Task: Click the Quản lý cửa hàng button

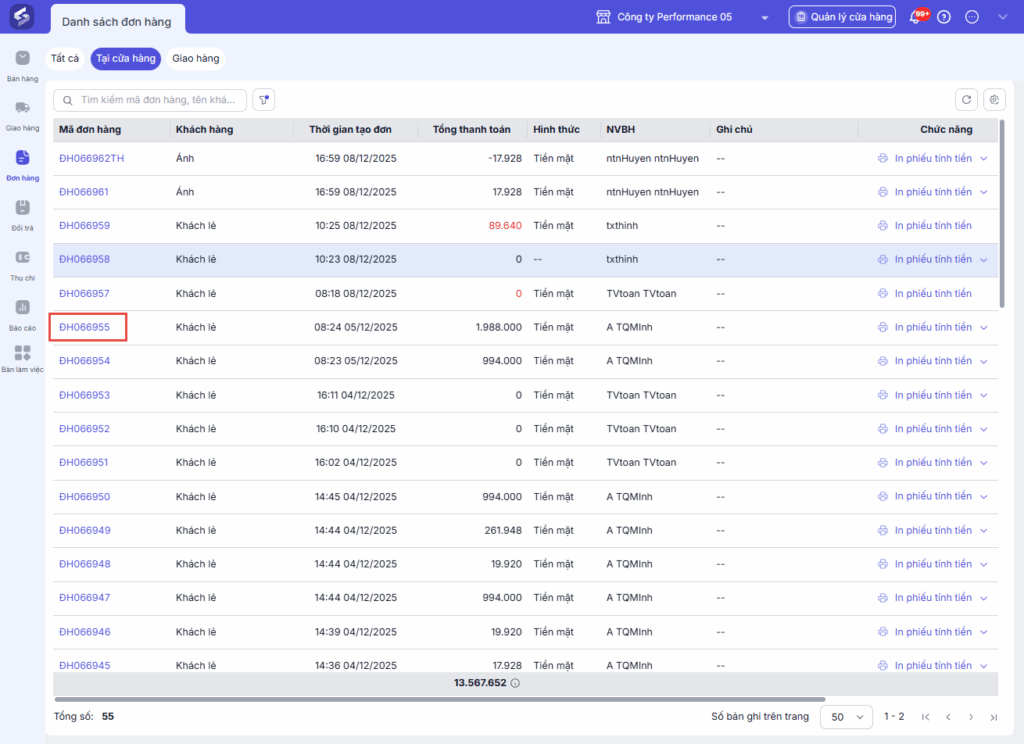Action: pyautogui.click(x=842, y=17)
